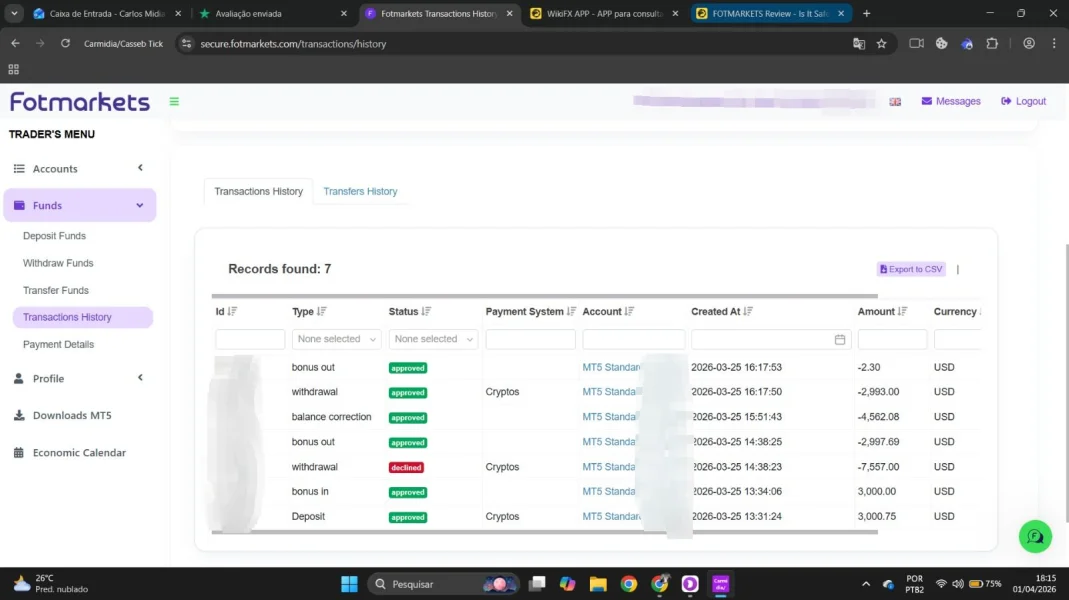Expand the Accounts menu section

[79, 169]
